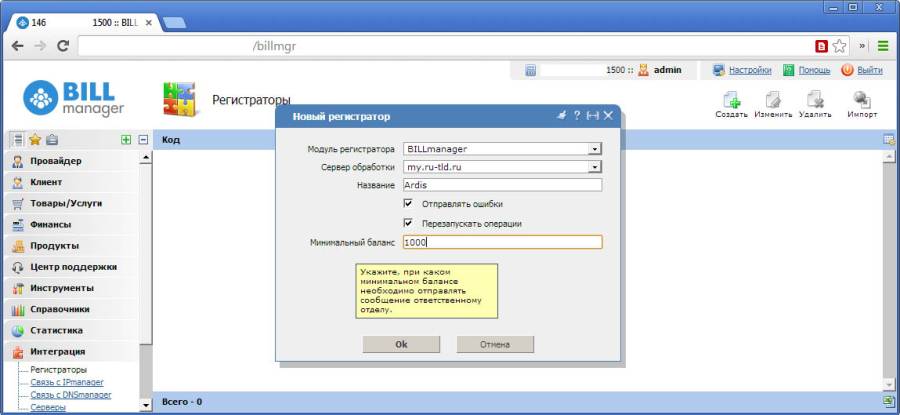Open favorites star icon in sidebar
The image size is (900, 415).
[35, 139]
